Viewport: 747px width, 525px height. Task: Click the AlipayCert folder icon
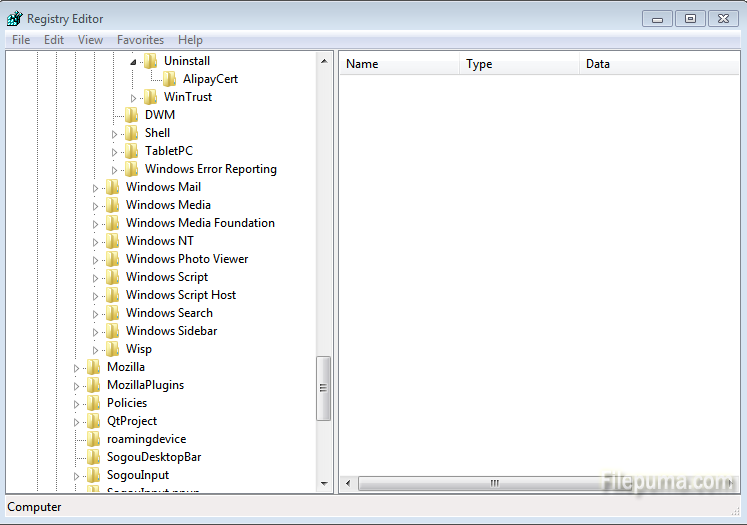click(170, 79)
